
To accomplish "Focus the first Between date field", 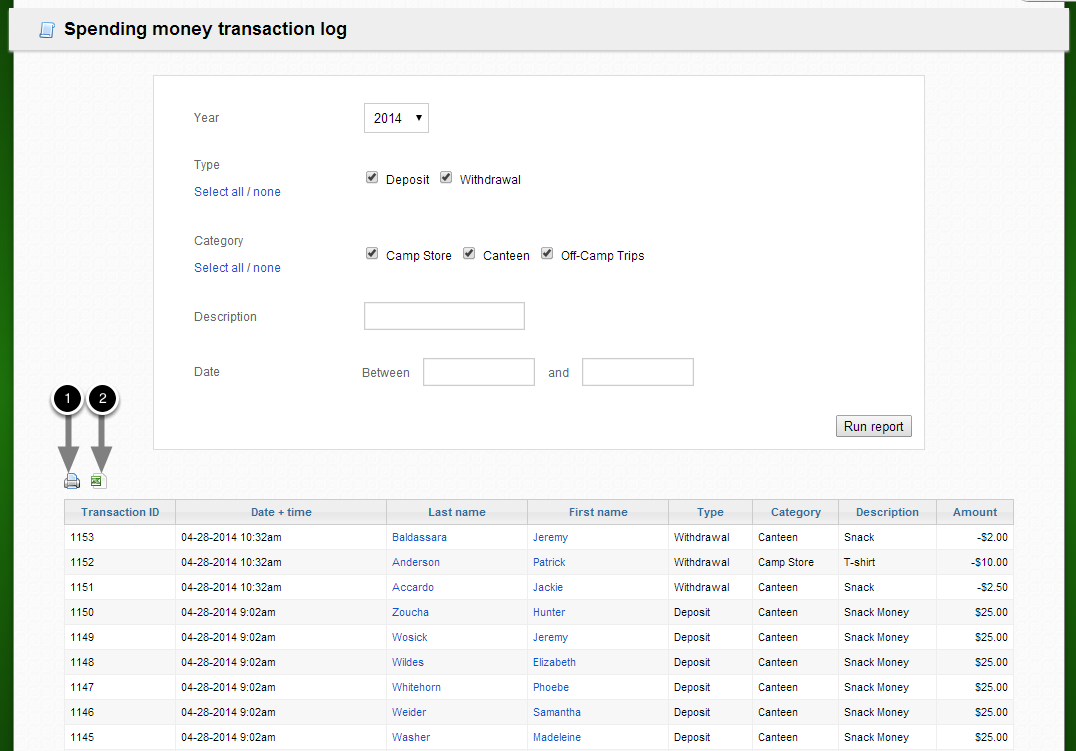I will coord(478,371).
